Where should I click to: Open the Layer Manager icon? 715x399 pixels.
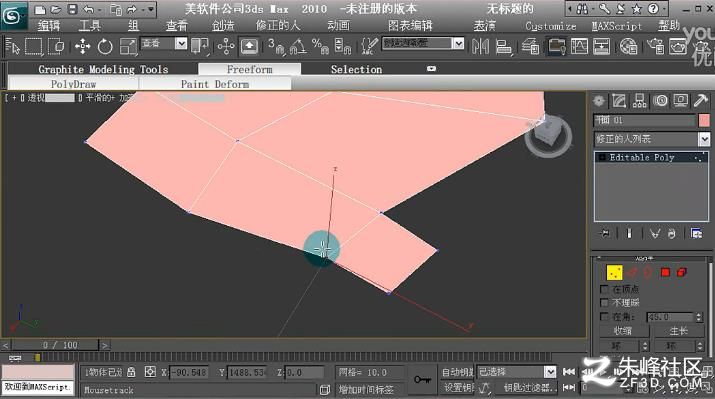click(x=530, y=47)
